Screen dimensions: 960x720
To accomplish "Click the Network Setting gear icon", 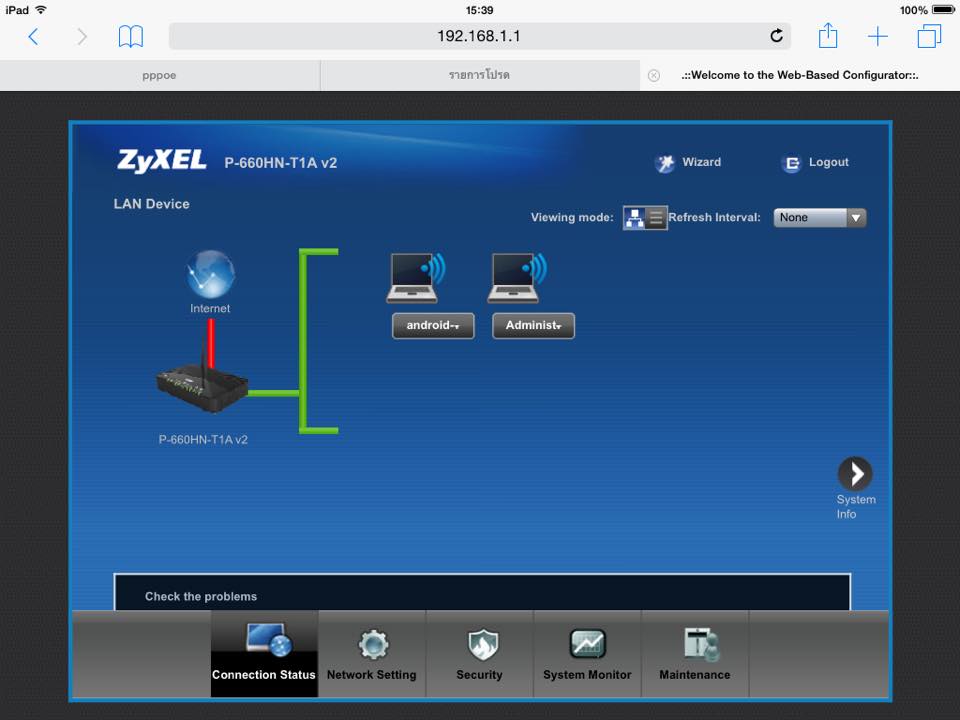I will (373, 644).
